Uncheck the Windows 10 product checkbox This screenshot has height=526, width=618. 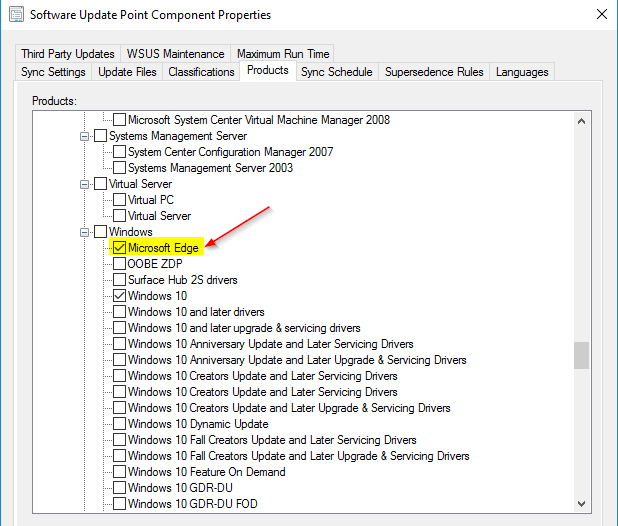[x=119, y=296]
